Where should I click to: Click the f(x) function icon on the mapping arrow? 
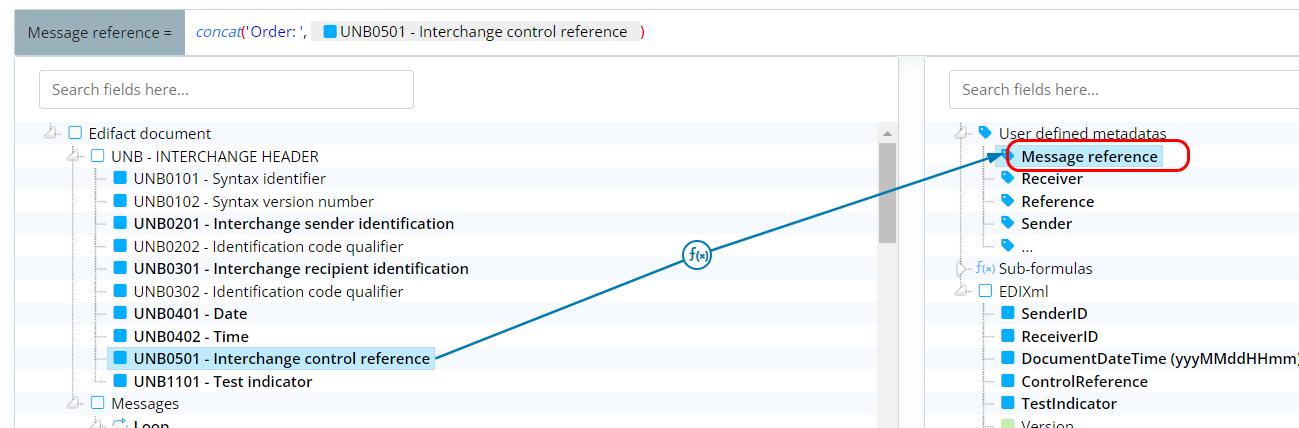[x=697, y=255]
